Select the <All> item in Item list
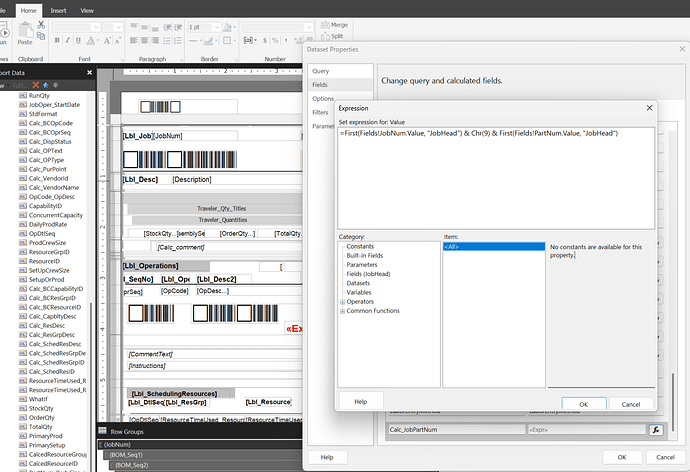This screenshot has width=690, height=472. (494, 247)
